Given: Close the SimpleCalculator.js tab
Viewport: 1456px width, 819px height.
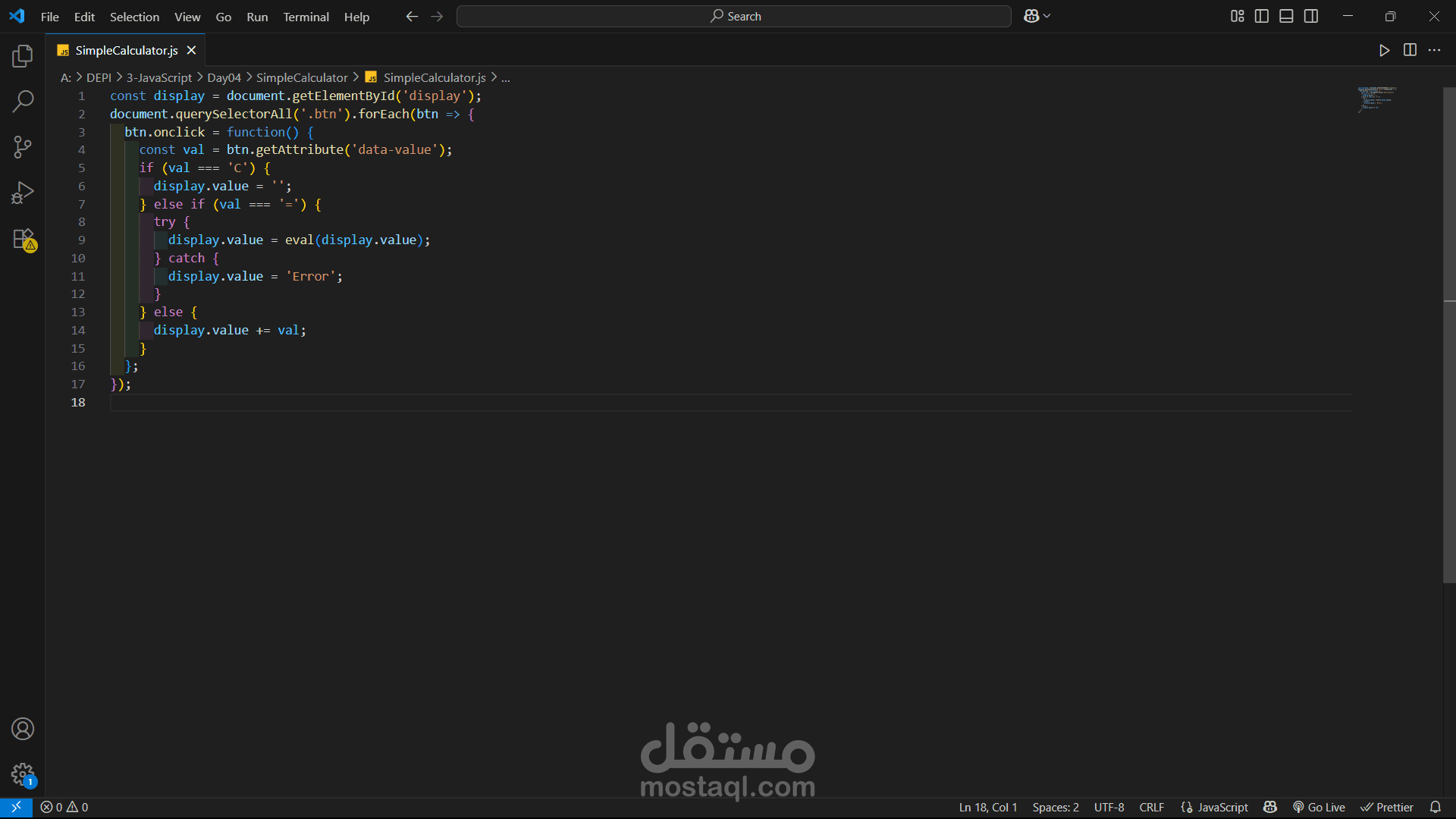Looking at the screenshot, I should (x=192, y=50).
